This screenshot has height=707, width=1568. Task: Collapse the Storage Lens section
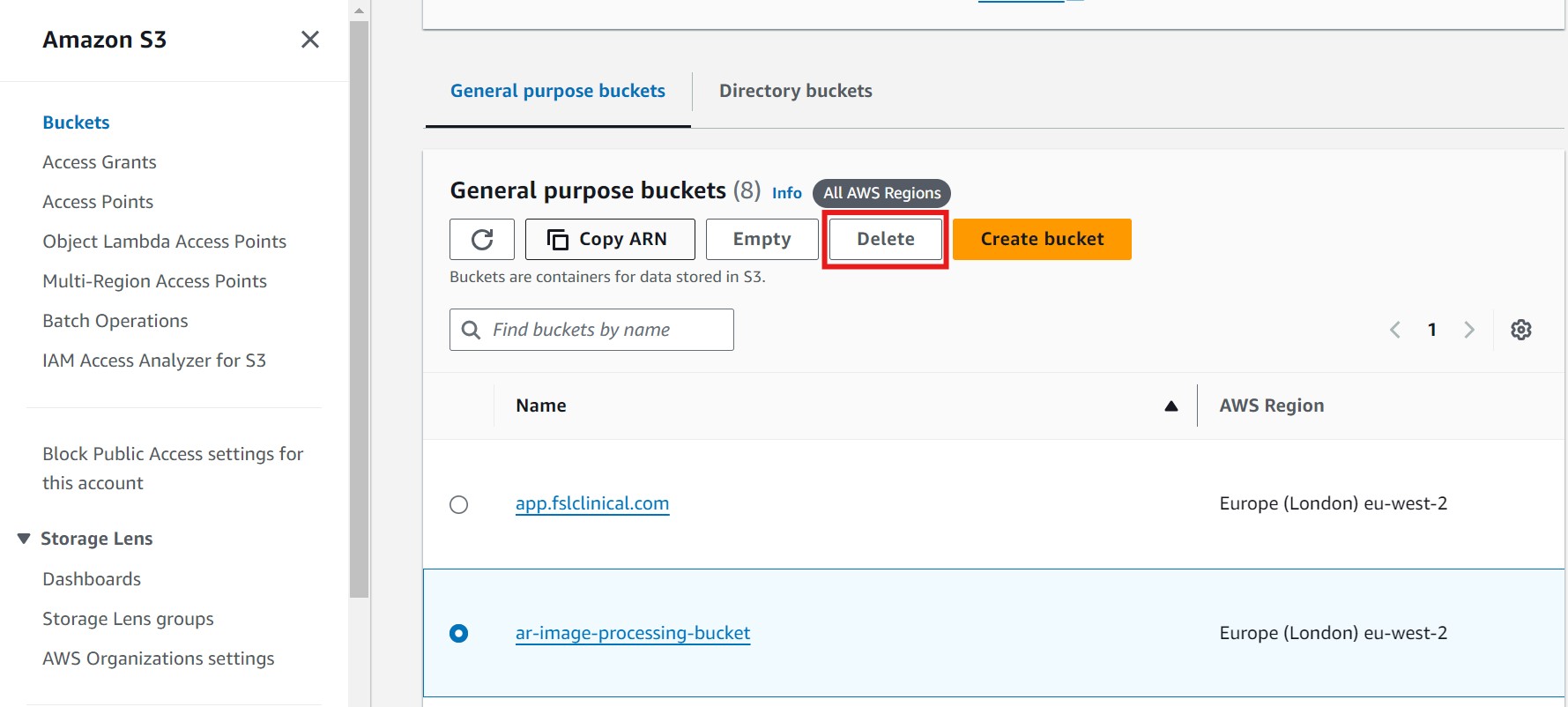23,538
